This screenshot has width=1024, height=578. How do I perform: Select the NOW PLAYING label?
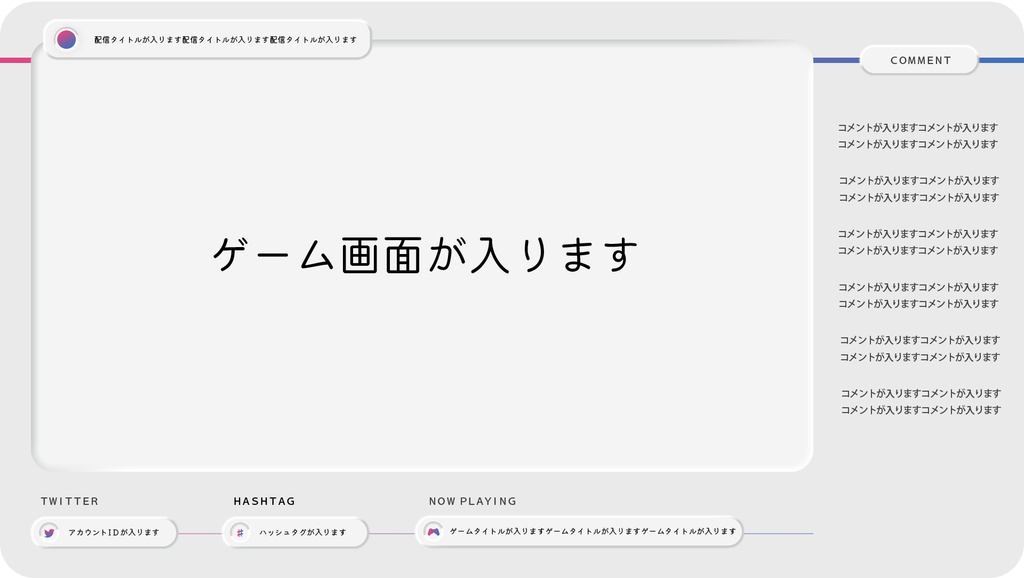click(471, 501)
